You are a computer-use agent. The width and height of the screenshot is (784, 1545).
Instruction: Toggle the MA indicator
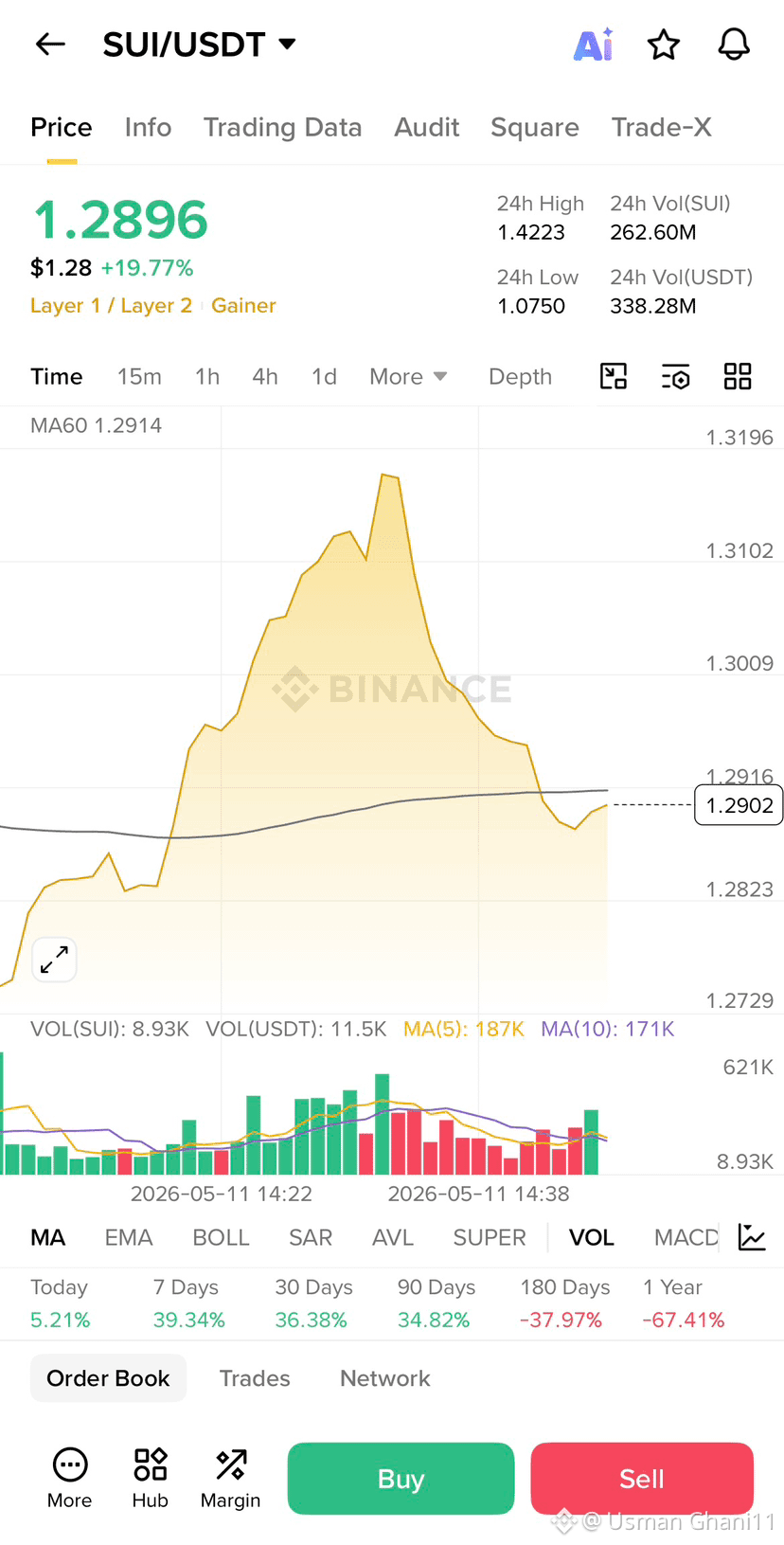tap(48, 1238)
